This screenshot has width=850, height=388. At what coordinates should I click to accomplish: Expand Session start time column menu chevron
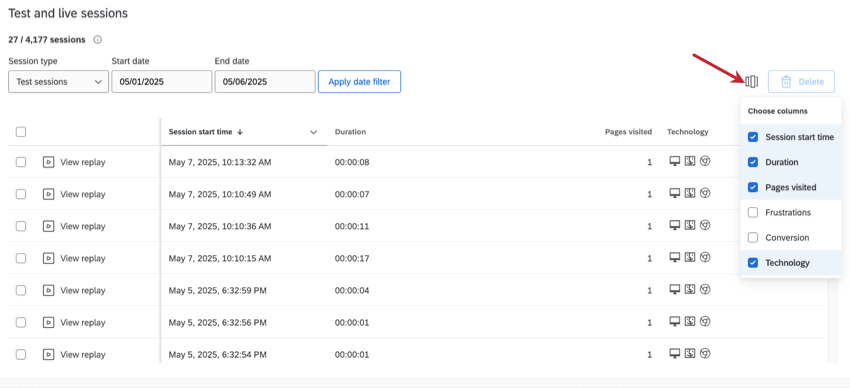(313, 132)
